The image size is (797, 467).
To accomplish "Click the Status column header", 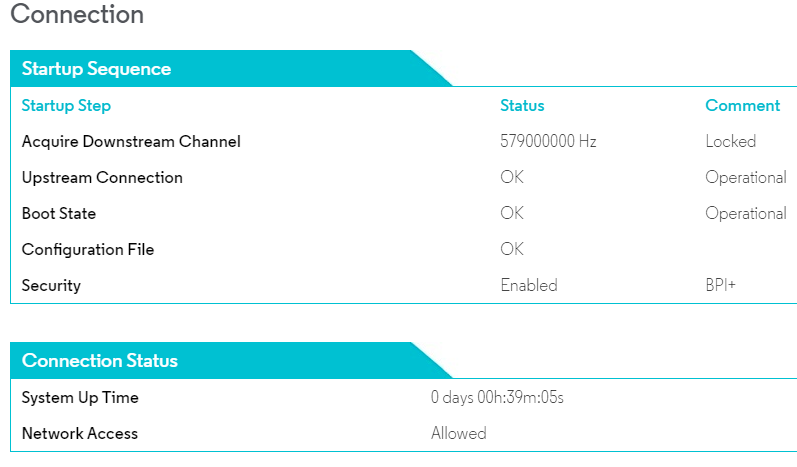I will (x=522, y=106).
